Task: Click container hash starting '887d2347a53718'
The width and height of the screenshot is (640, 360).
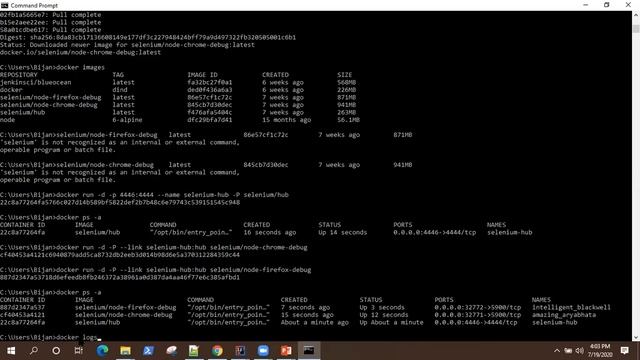Action: (120, 277)
